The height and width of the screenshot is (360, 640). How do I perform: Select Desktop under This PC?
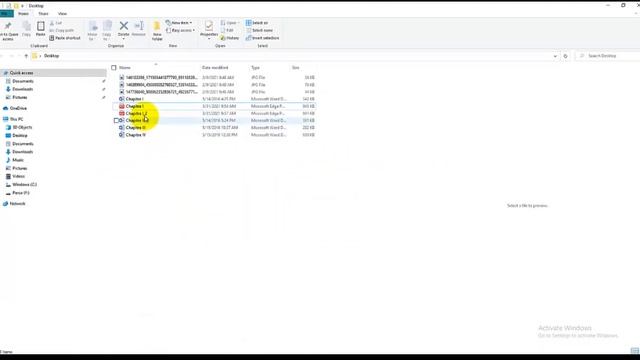point(17,136)
